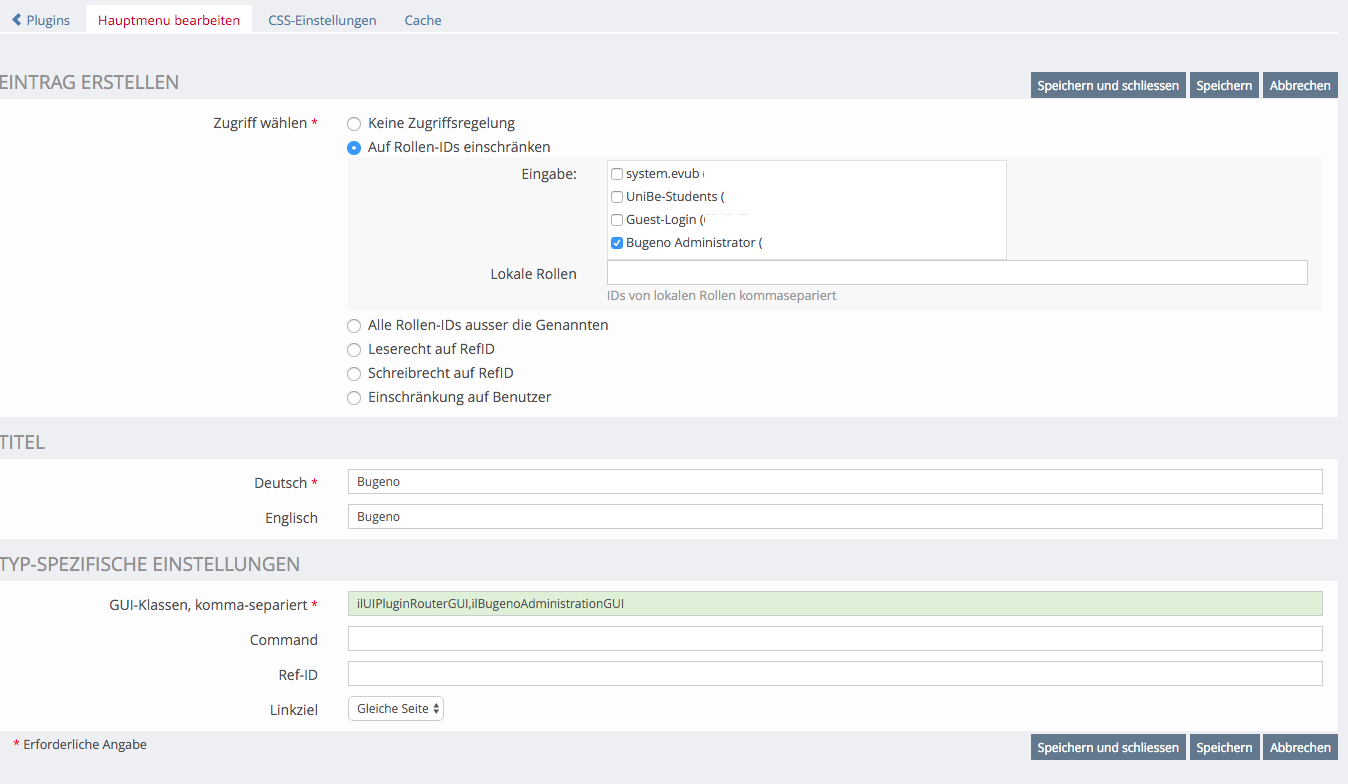1348x784 pixels.
Task: Focus the Lokale Rollen input field
Action: point(956,273)
